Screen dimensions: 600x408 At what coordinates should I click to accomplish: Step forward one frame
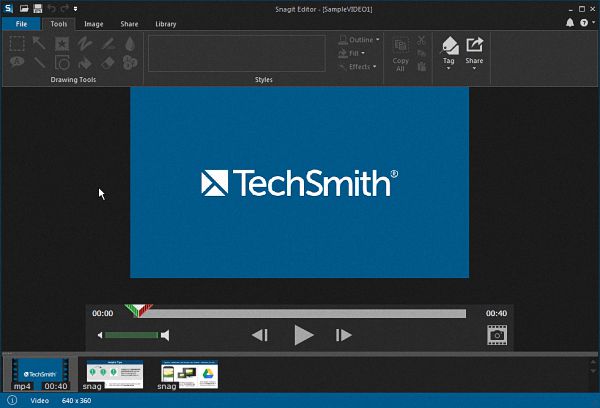(343, 336)
